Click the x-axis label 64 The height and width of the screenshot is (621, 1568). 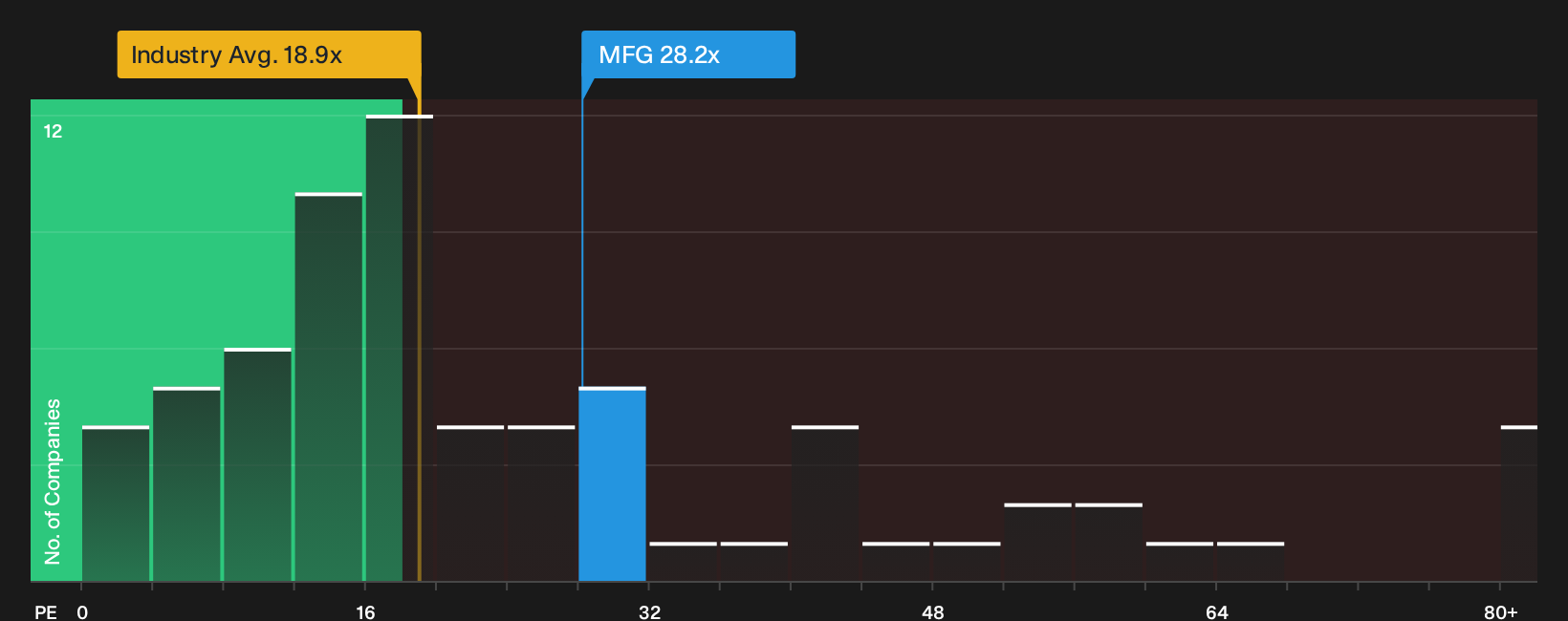[1216, 611]
